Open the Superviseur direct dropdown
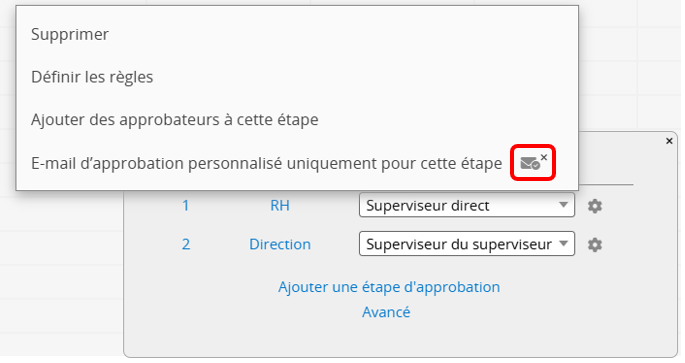Image resolution: width=685 pixels, height=363 pixels. pyautogui.click(x=467, y=205)
